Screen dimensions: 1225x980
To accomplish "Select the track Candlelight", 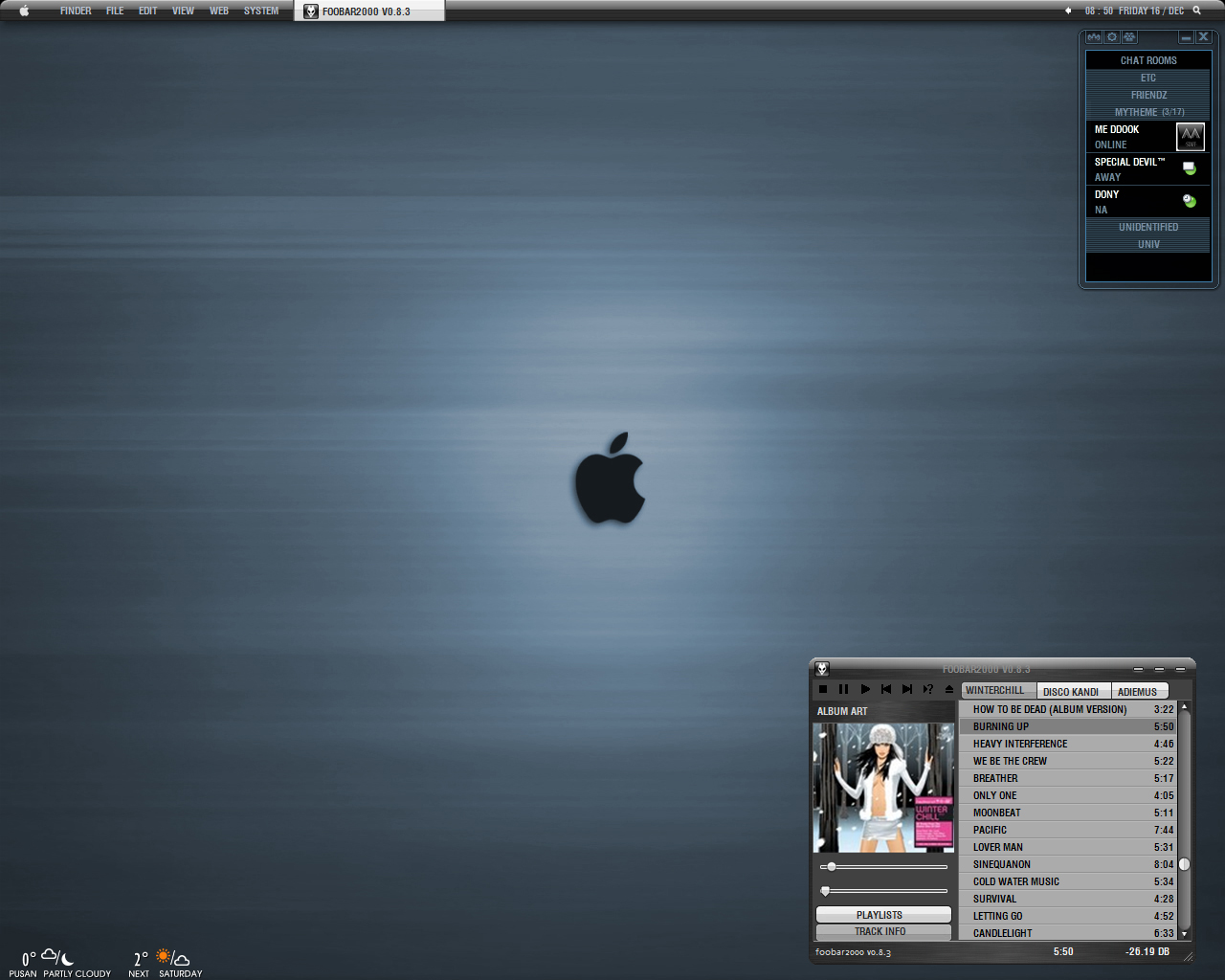I will (1068, 933).
